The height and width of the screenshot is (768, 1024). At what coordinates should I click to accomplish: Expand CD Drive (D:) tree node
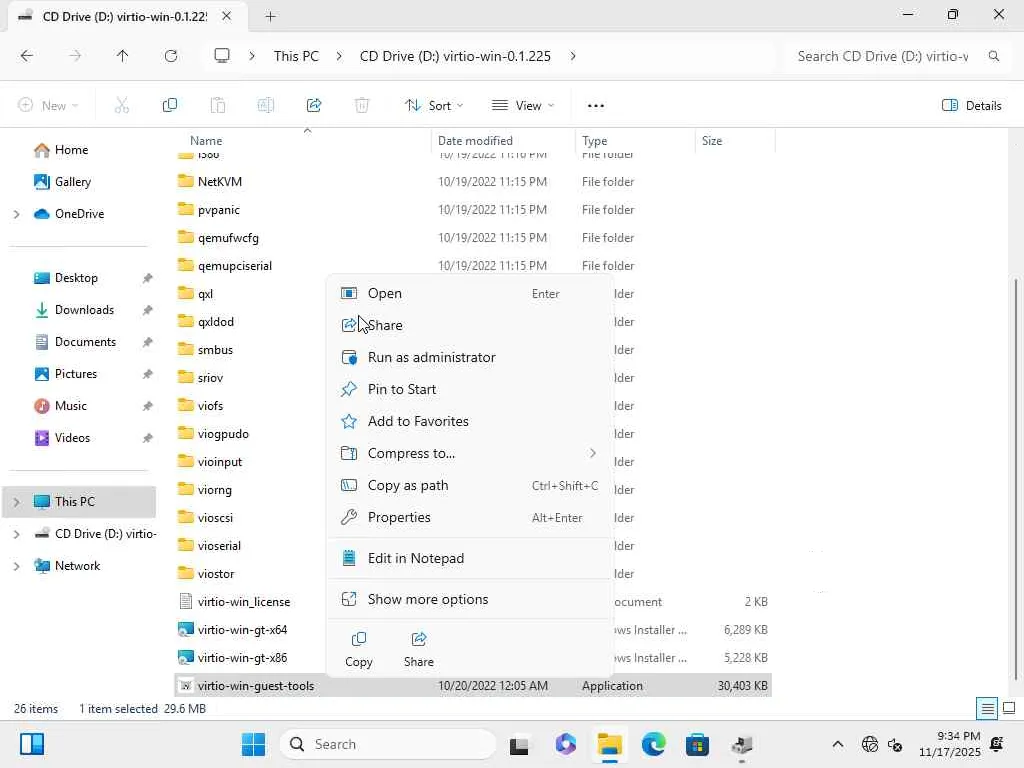click(x=16, y=534)
